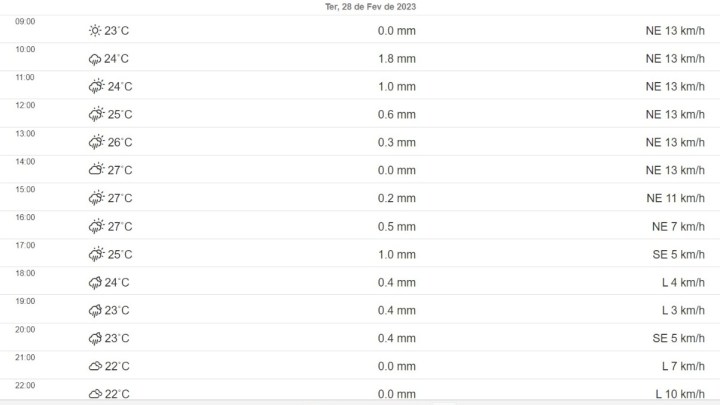The width and height of the screenshot is (720, 405).
Task: Click the NE 11 km/h wind value
Action: click(675, 198)
